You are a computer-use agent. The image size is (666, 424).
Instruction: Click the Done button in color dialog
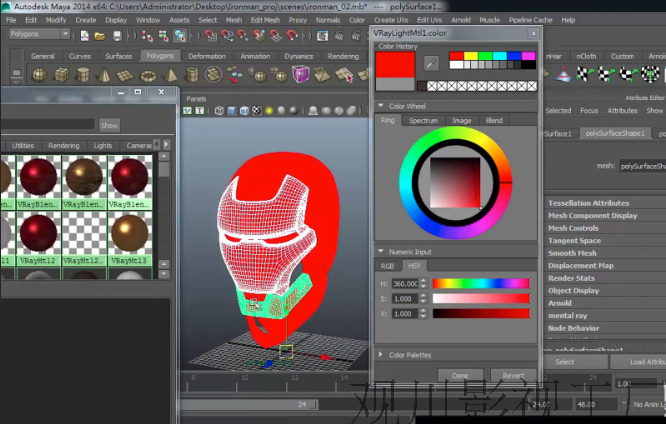[x=460, y=376]
